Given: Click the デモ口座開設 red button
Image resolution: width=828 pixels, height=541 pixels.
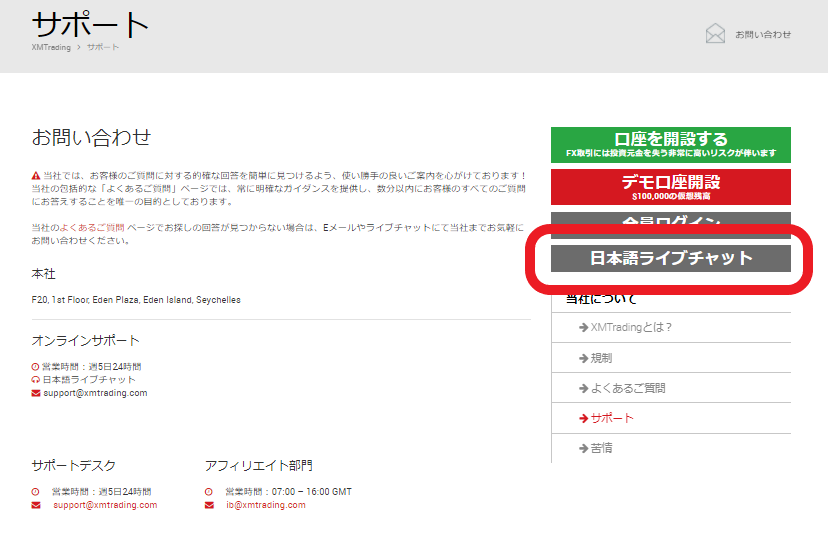Looking at the screenshot, I should [670, 186].
